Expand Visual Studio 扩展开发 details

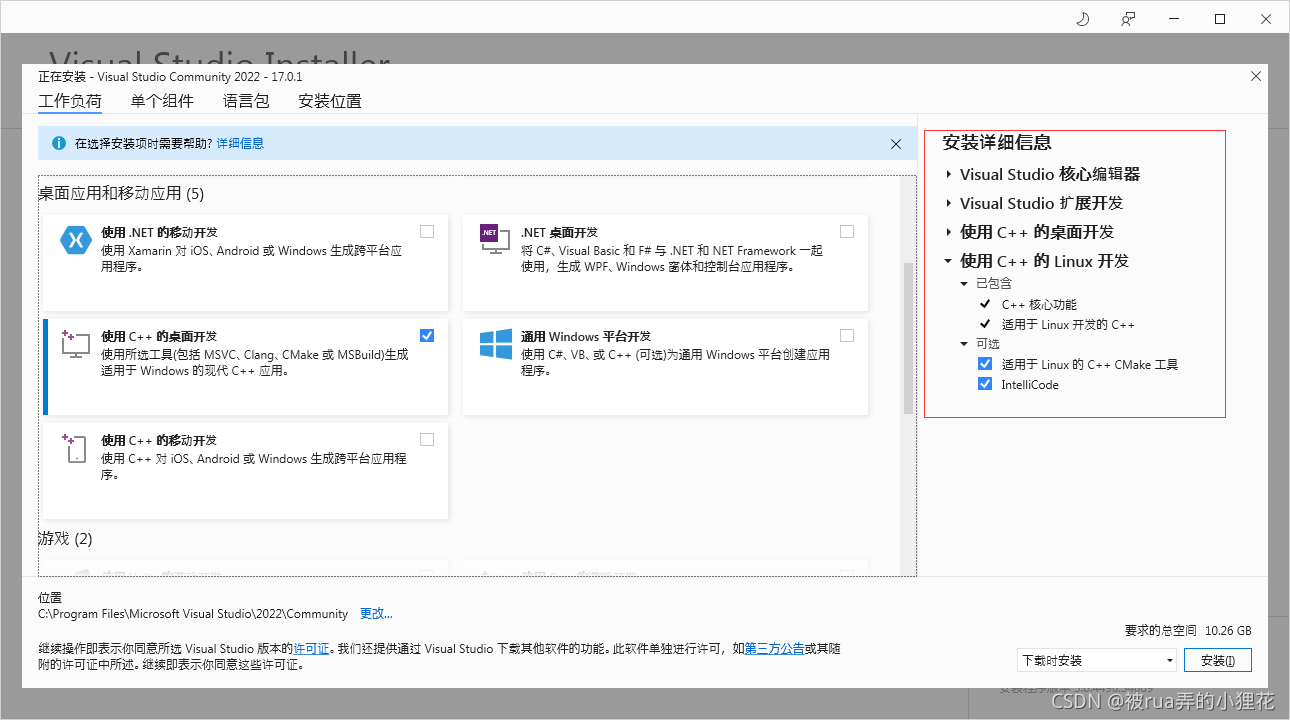949,203
